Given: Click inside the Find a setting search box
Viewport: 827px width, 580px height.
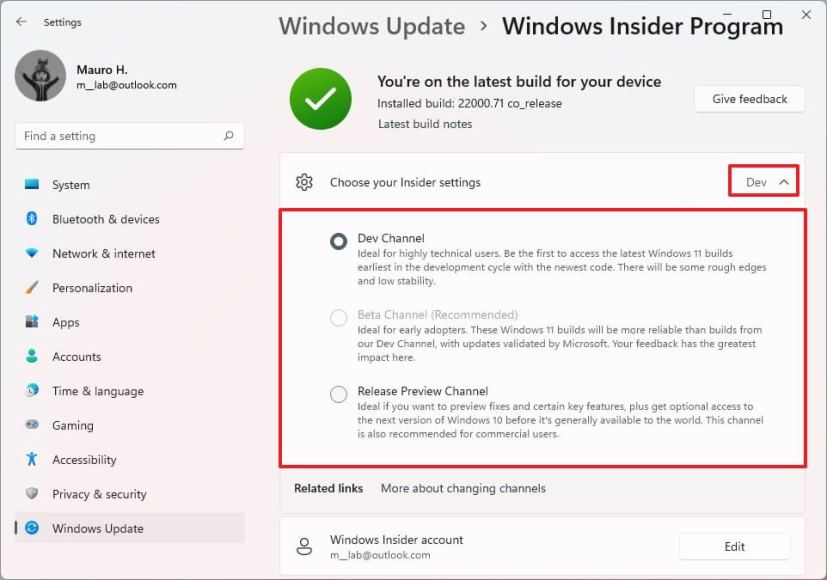Looking at the screenshot, I should click(x=129, y=135).
